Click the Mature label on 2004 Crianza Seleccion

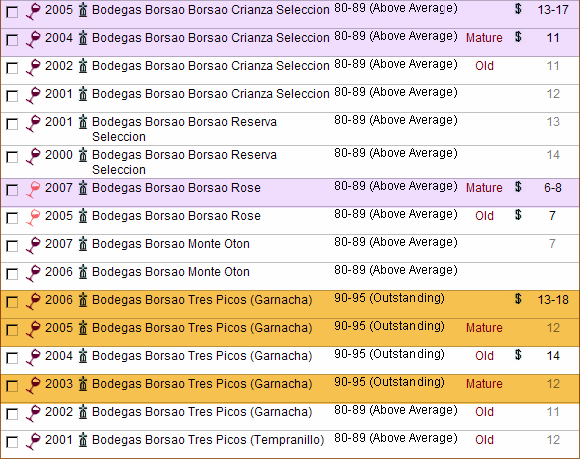(484, 38)
